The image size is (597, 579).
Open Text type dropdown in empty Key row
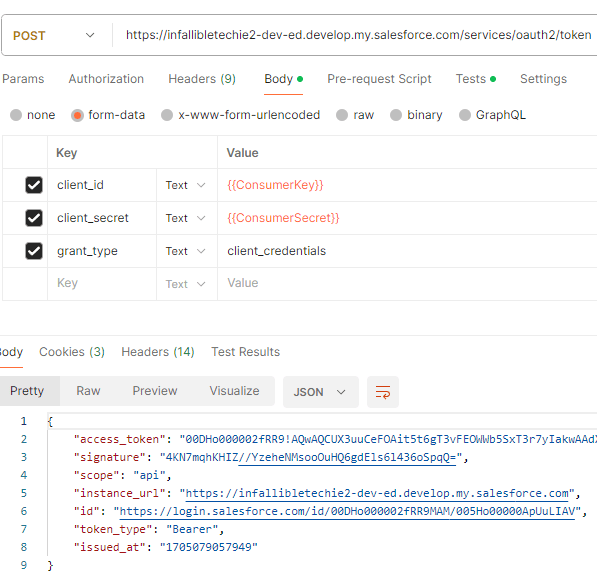(x=186, y=284)
